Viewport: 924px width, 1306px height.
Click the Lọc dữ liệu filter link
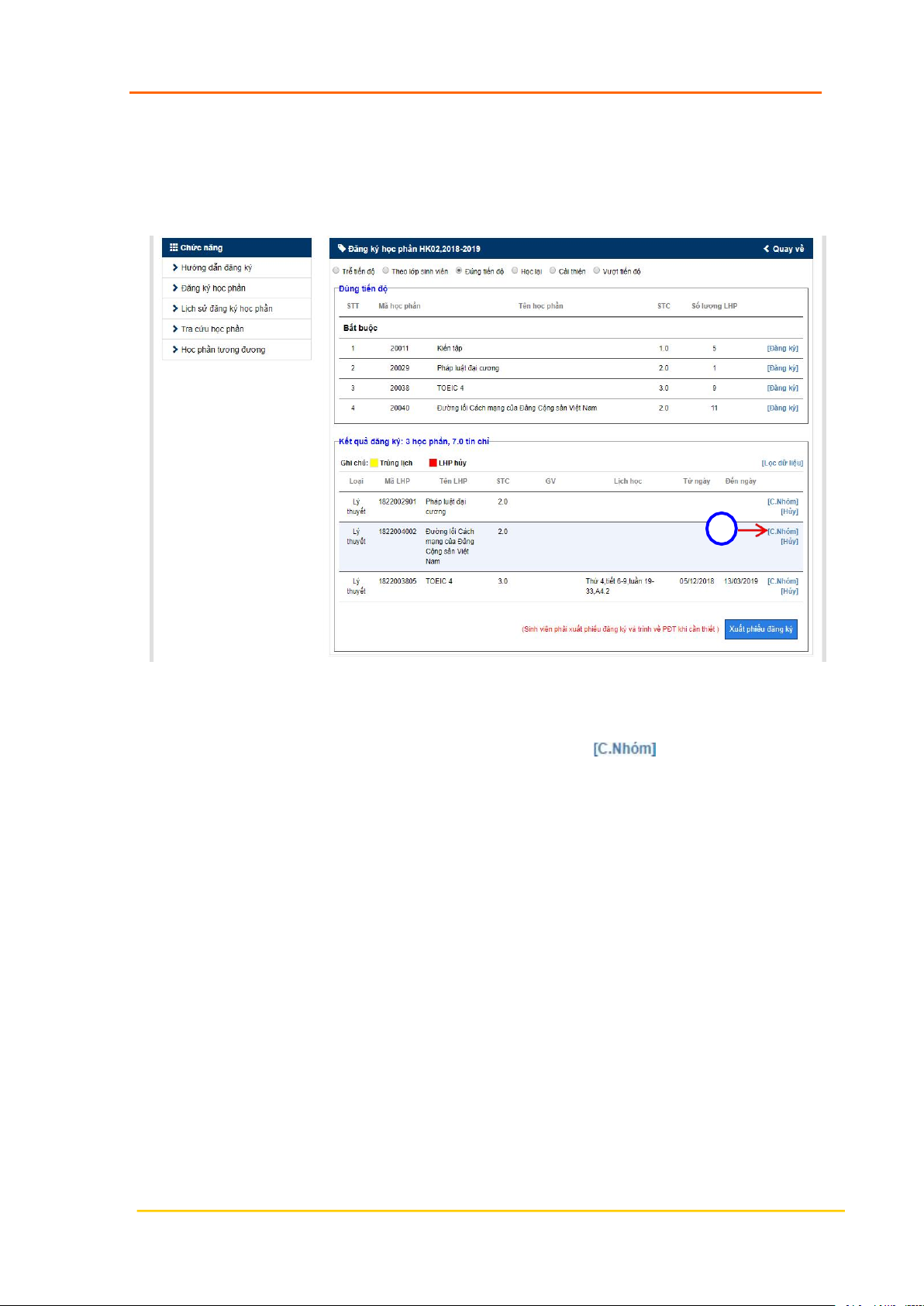(x=782, y=463)
